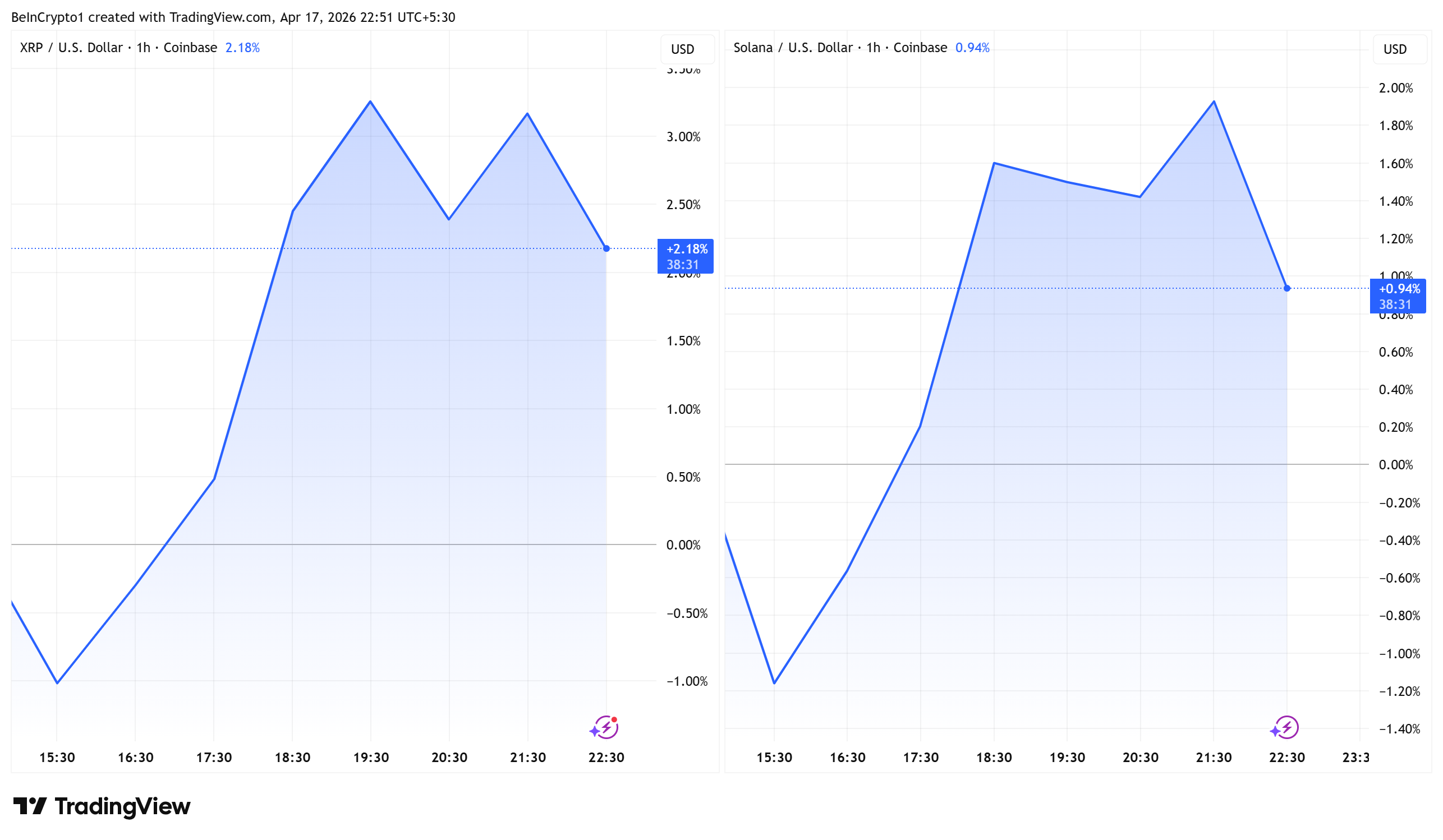The height and width of the screenshot is (840, 1443).
Task: Open the USD currency selector on XRP chart
Action: [687, 49]
